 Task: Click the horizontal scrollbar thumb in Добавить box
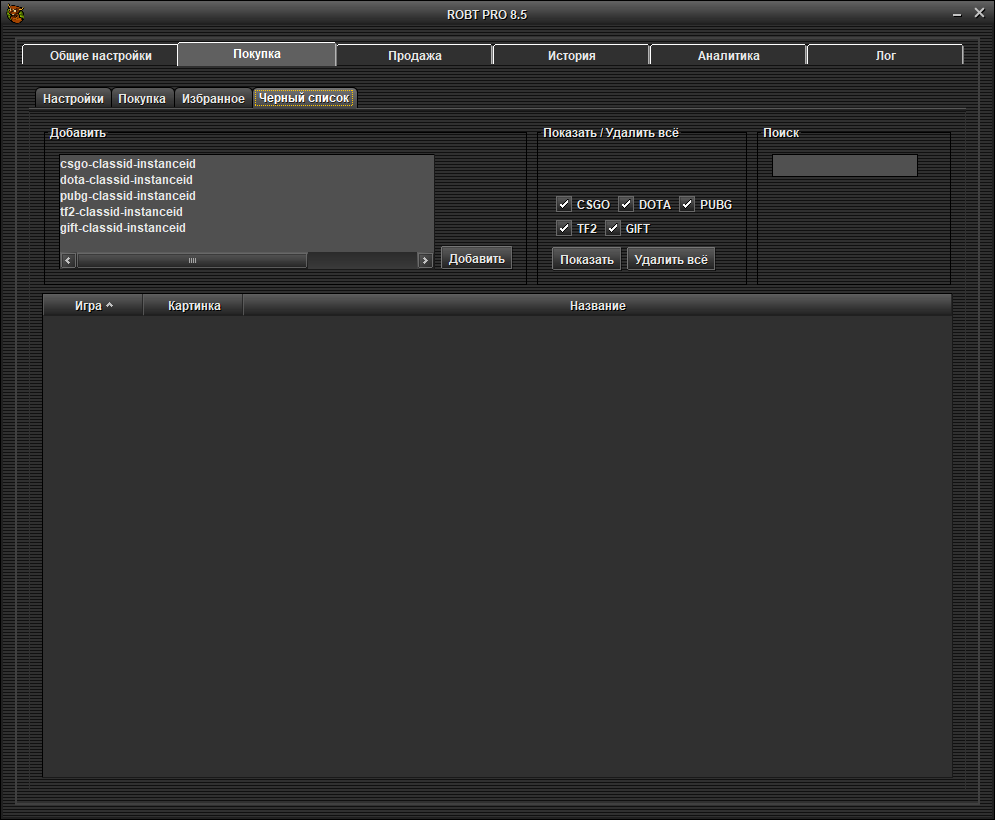tap(192, 260)
